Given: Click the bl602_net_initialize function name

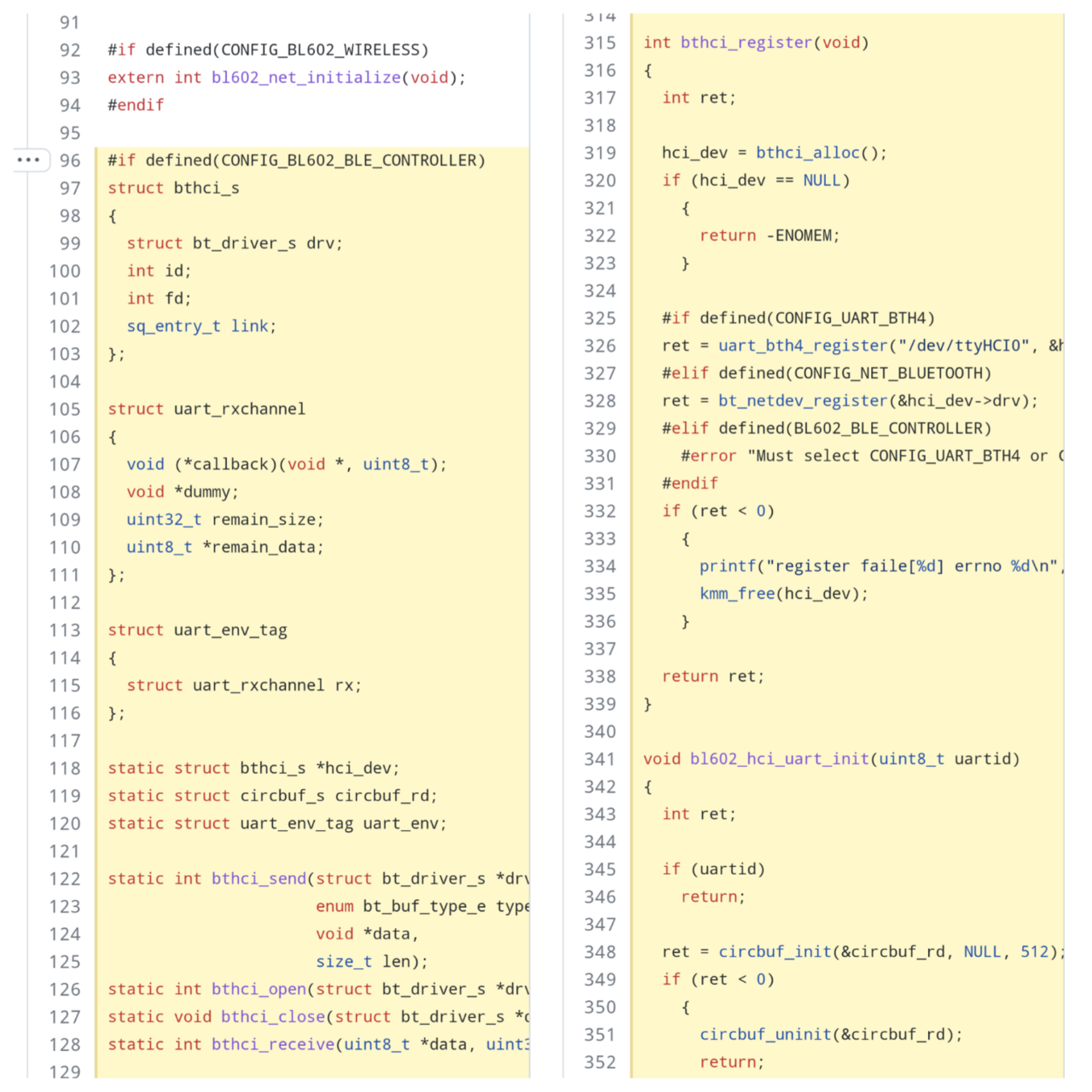Looking at the screenshot, I should 306,78.
